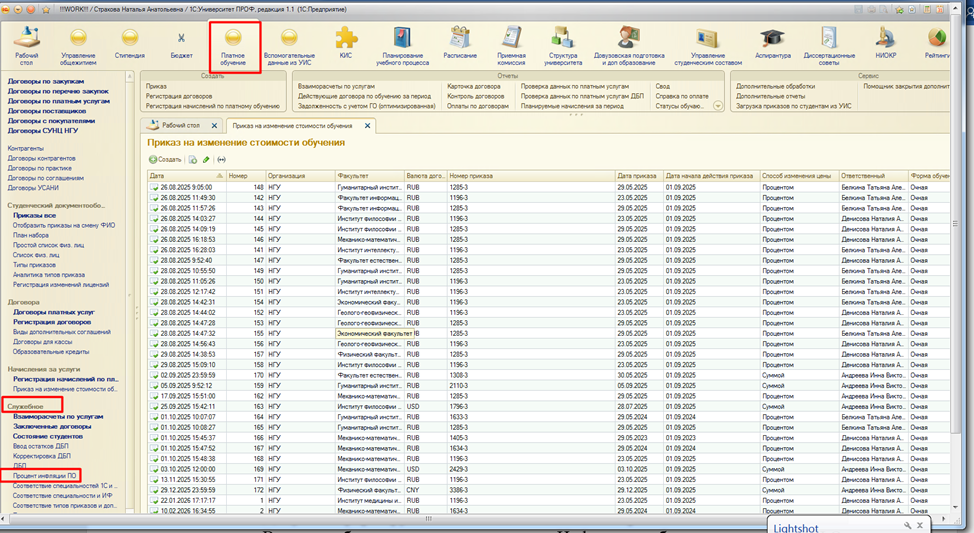Image resolution: width=974 pixels, height=533 pixels.
Task: Select the row with order number 148
Action: (258, 186)
